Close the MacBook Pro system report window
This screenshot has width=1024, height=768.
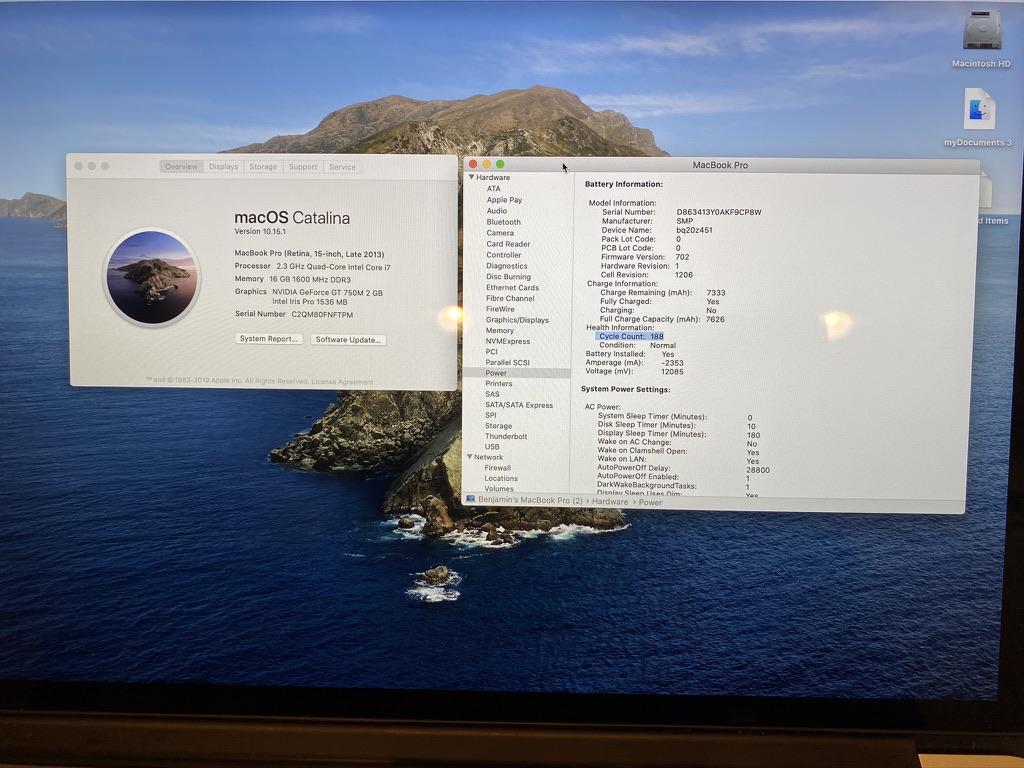(x=473, y=164)
